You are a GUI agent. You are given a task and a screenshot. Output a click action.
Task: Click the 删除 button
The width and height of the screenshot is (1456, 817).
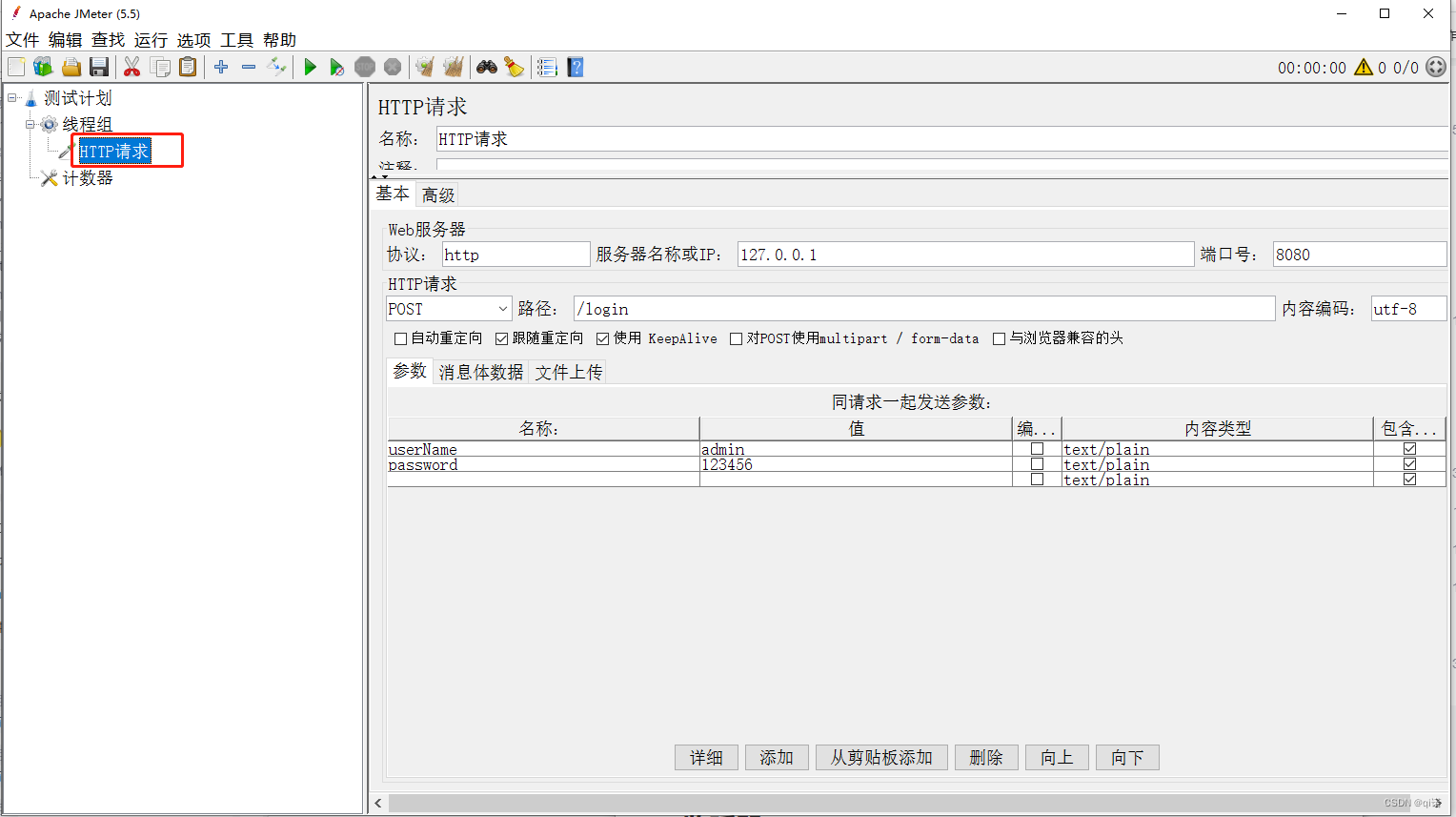[986, 758]
